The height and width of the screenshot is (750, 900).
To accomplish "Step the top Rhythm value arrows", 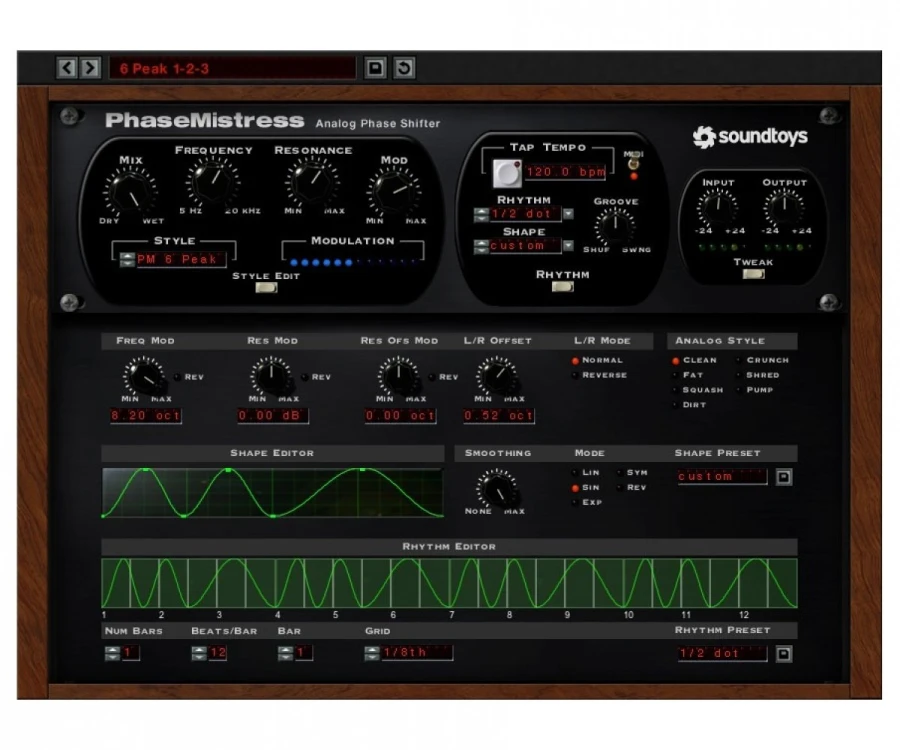I will click(481, 214).
